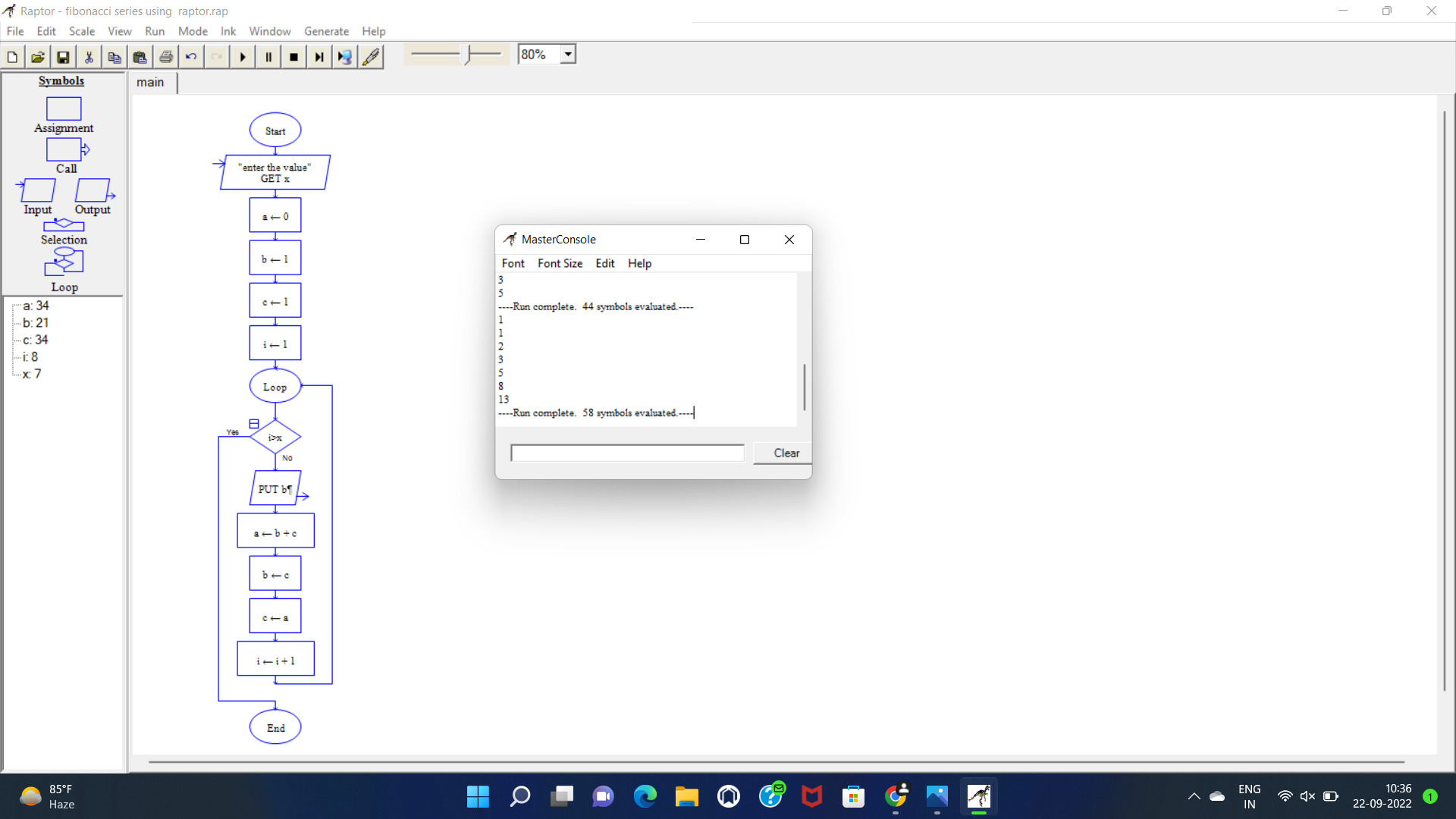Click the MasterConsole input field
Image resolution: width=1456 pixels, height=819 pixels.
pos(627,453)
